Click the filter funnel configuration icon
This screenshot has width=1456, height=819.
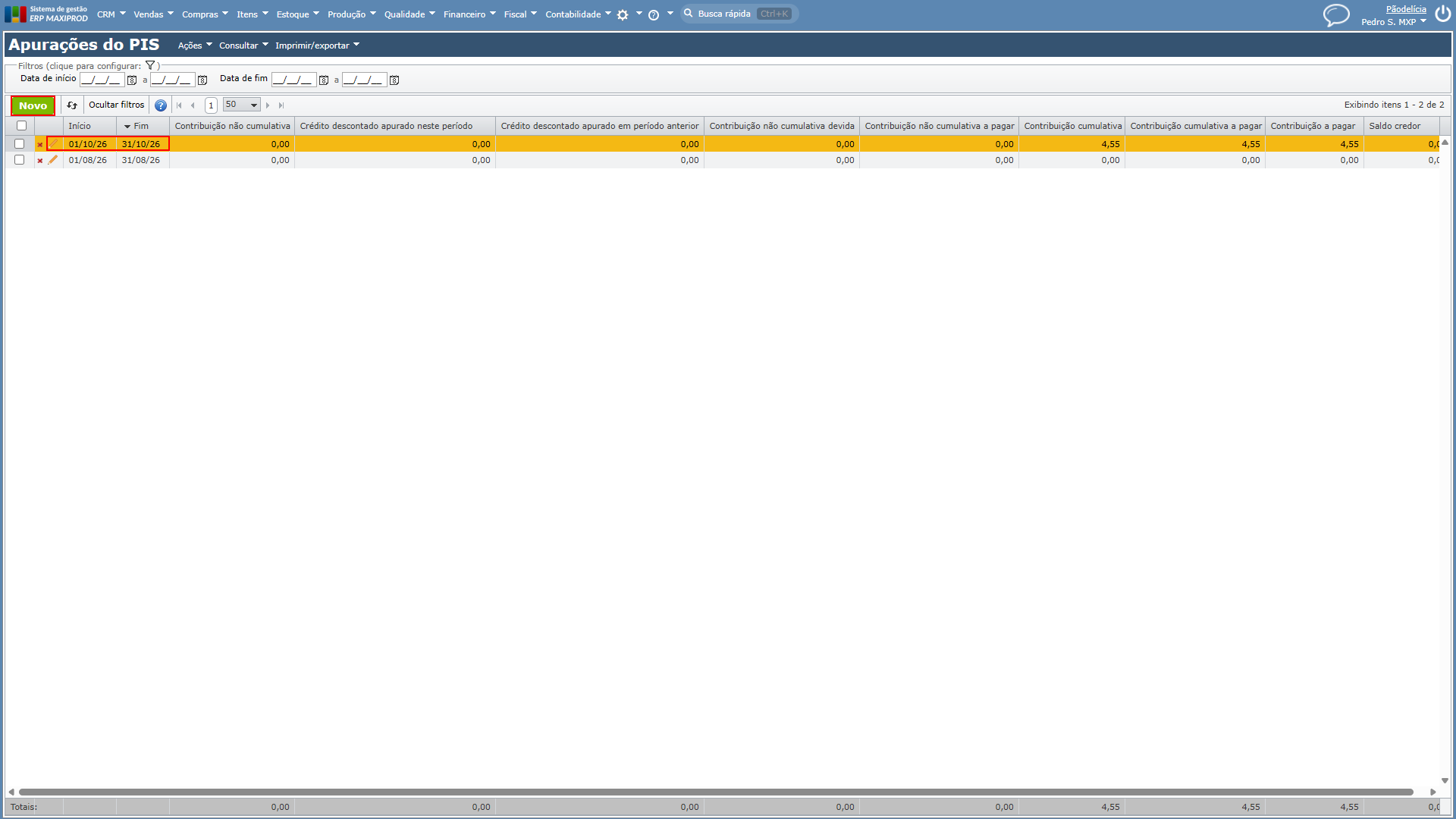[150, 66]
